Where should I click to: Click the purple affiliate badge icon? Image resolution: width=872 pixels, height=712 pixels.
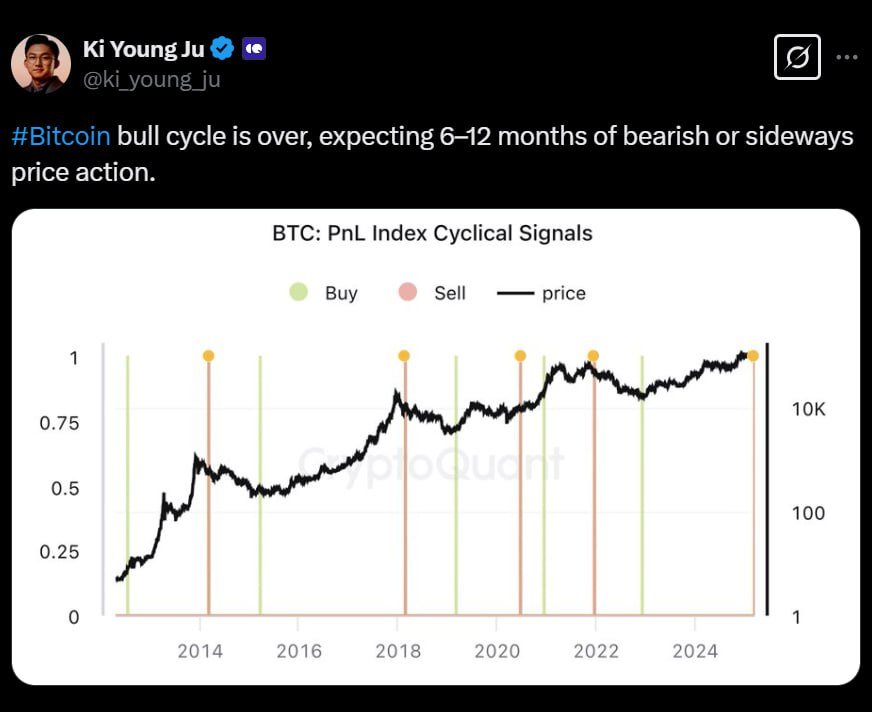254,48
